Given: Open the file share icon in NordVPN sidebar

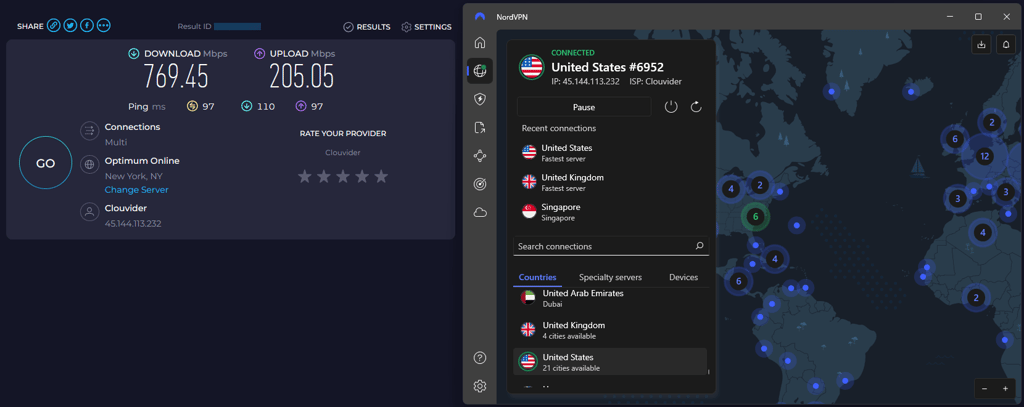Looking at the screenshot, I should [x=480, y=127].
